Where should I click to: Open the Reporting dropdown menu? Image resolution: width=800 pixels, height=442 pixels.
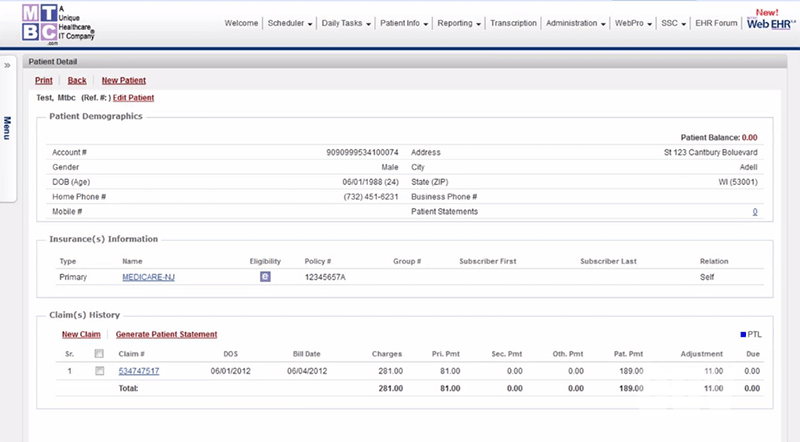461,23
